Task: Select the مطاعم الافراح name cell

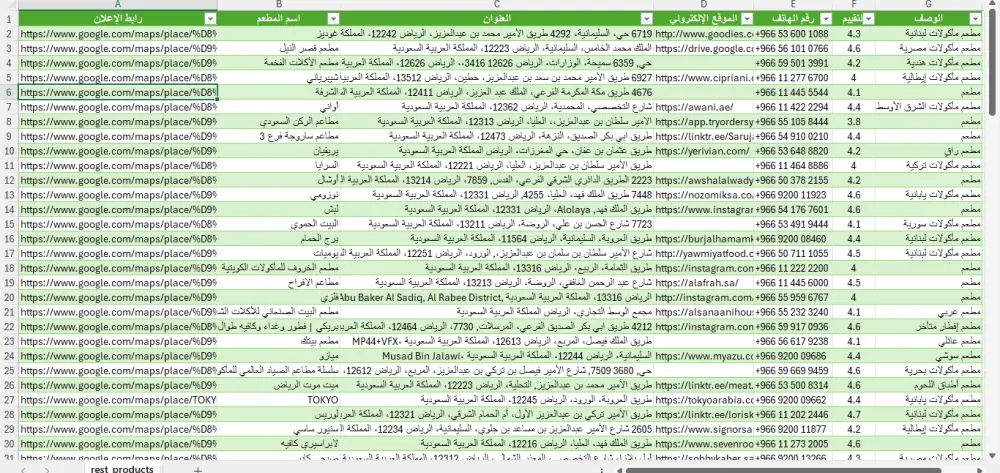Action: click(x=279, y=282)
